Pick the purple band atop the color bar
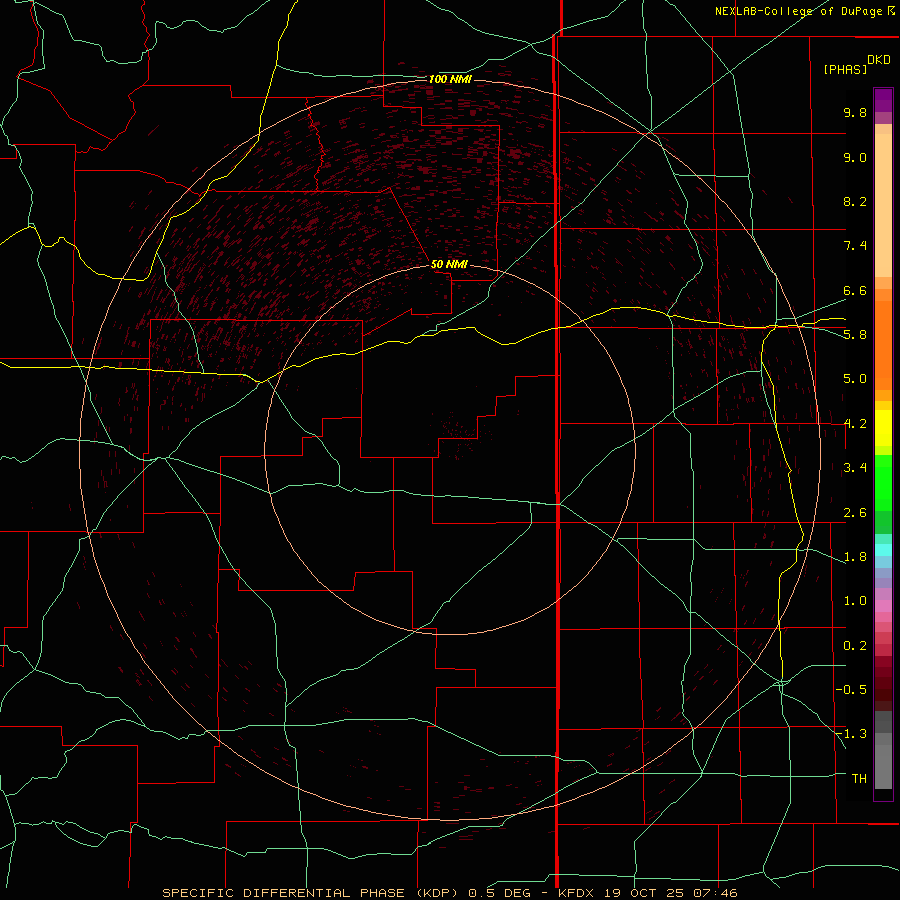This screenshot has width=900, height=900. [x=883, y=100]
